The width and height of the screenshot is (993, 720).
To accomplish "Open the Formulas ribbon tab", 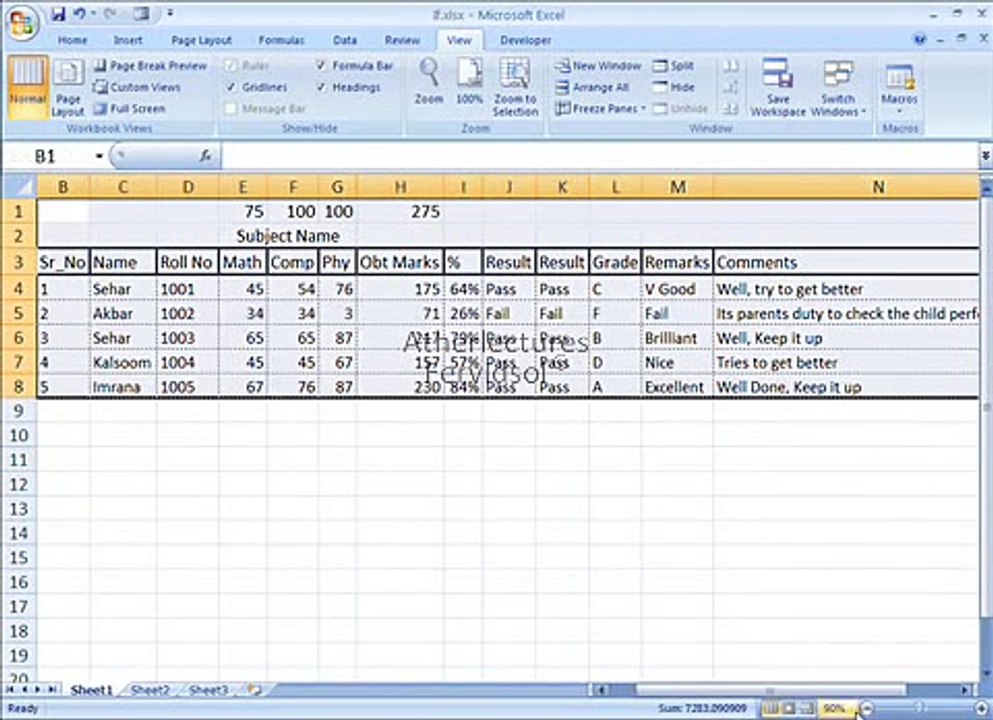I will pos(281,40).
